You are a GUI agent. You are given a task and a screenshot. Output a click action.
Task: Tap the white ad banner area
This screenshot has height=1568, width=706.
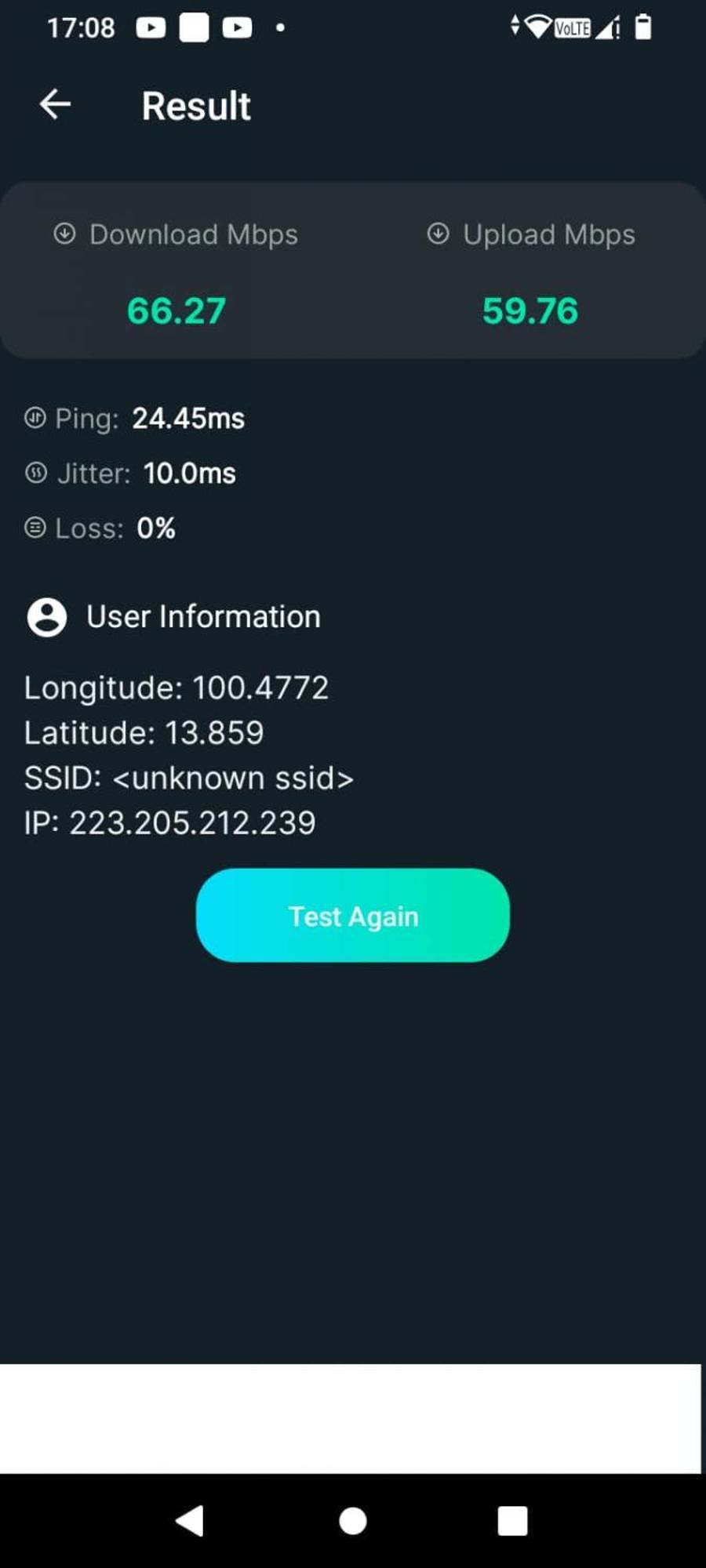(x=351, y=1418)
